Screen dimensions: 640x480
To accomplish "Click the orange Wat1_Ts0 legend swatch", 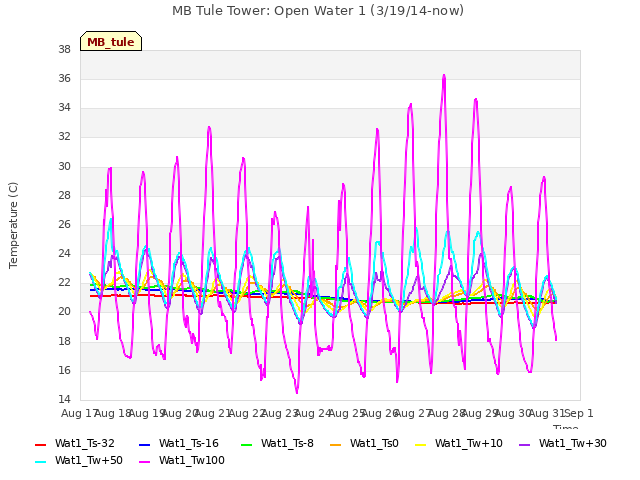I will pyautogui.click(x=336, y=444).
